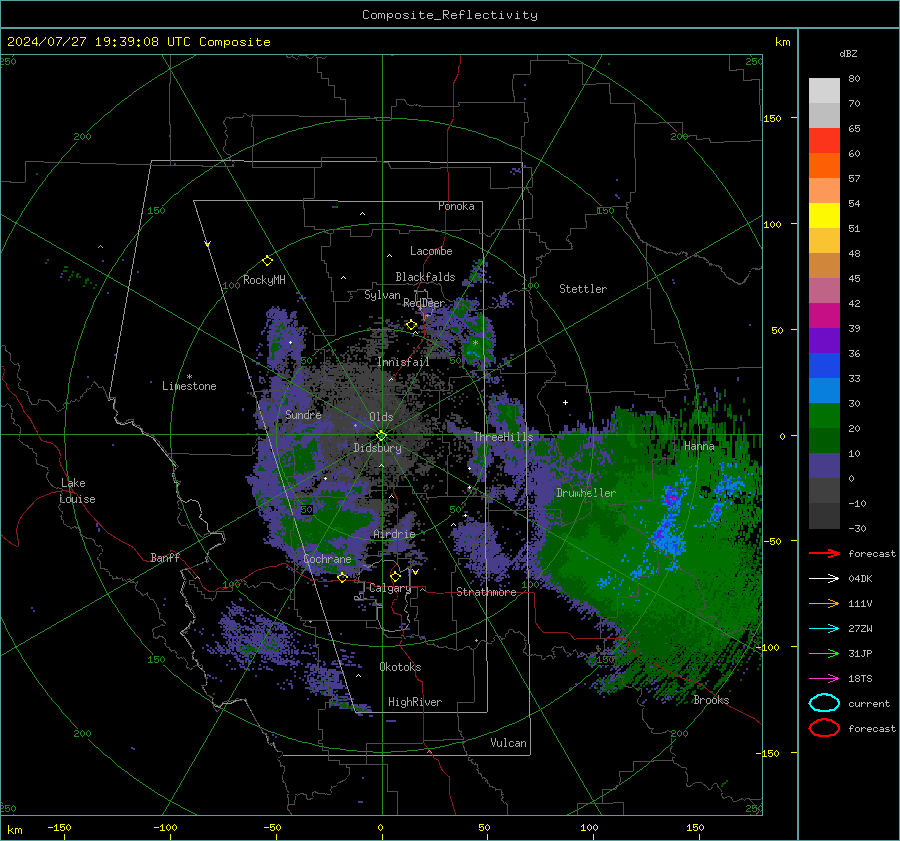Select the Brooks label
The height and width of the screenshot is (841, 900).
(711, 700)
